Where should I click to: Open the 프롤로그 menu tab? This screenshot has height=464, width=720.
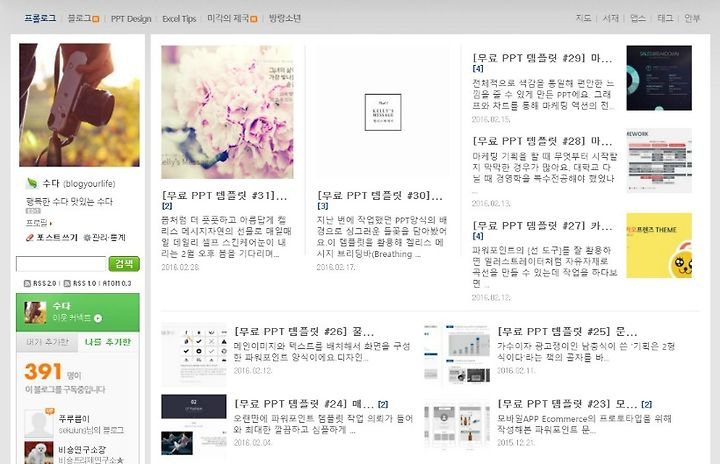[40, 18]
